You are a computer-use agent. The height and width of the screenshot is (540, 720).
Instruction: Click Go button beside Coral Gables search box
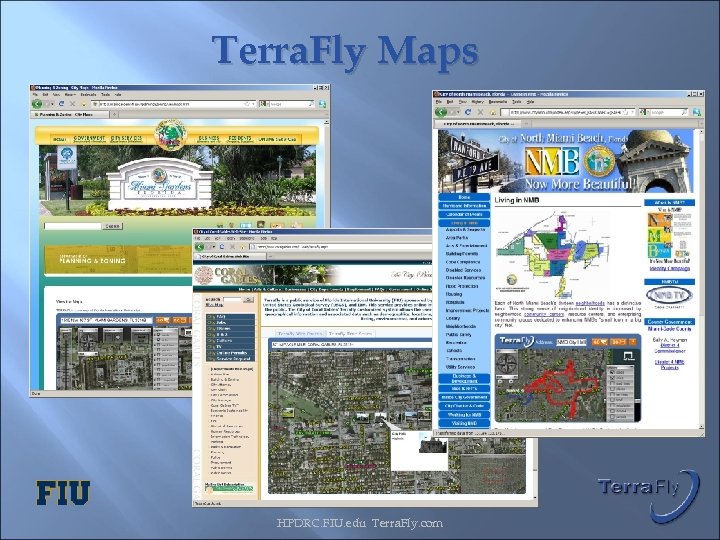tap(248, 299)
